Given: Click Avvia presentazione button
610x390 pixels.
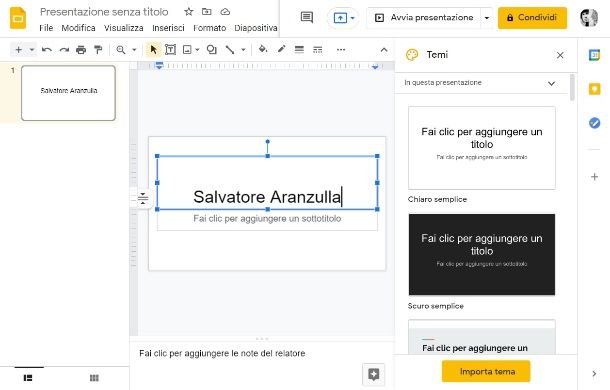Looking at the screenshot, I should [x=424, y=18].
